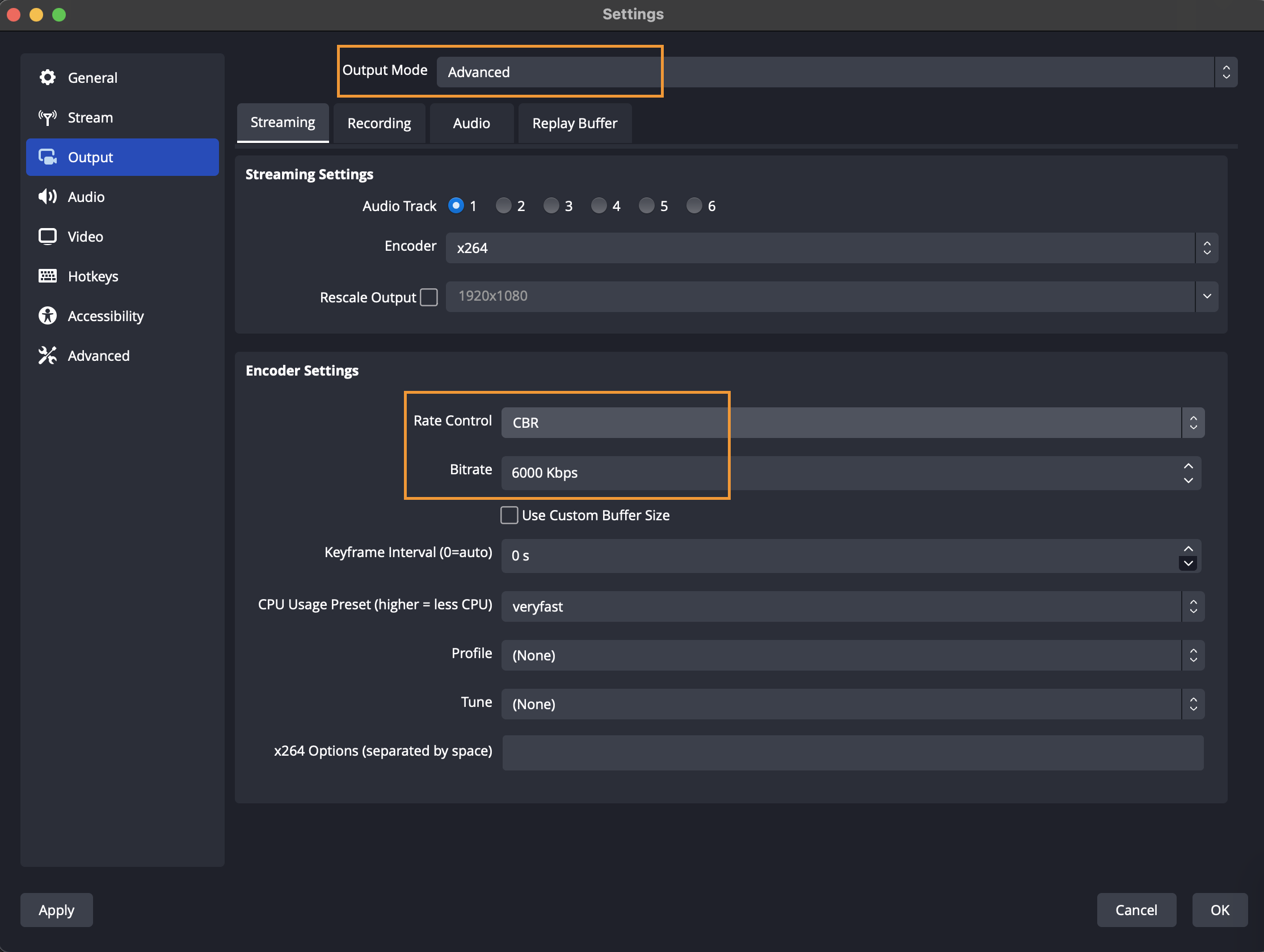This screenshot has height=952, width=1264.
Task: Open CPU Usage Preset veryfast dropdown
Action: pos(852,606)
